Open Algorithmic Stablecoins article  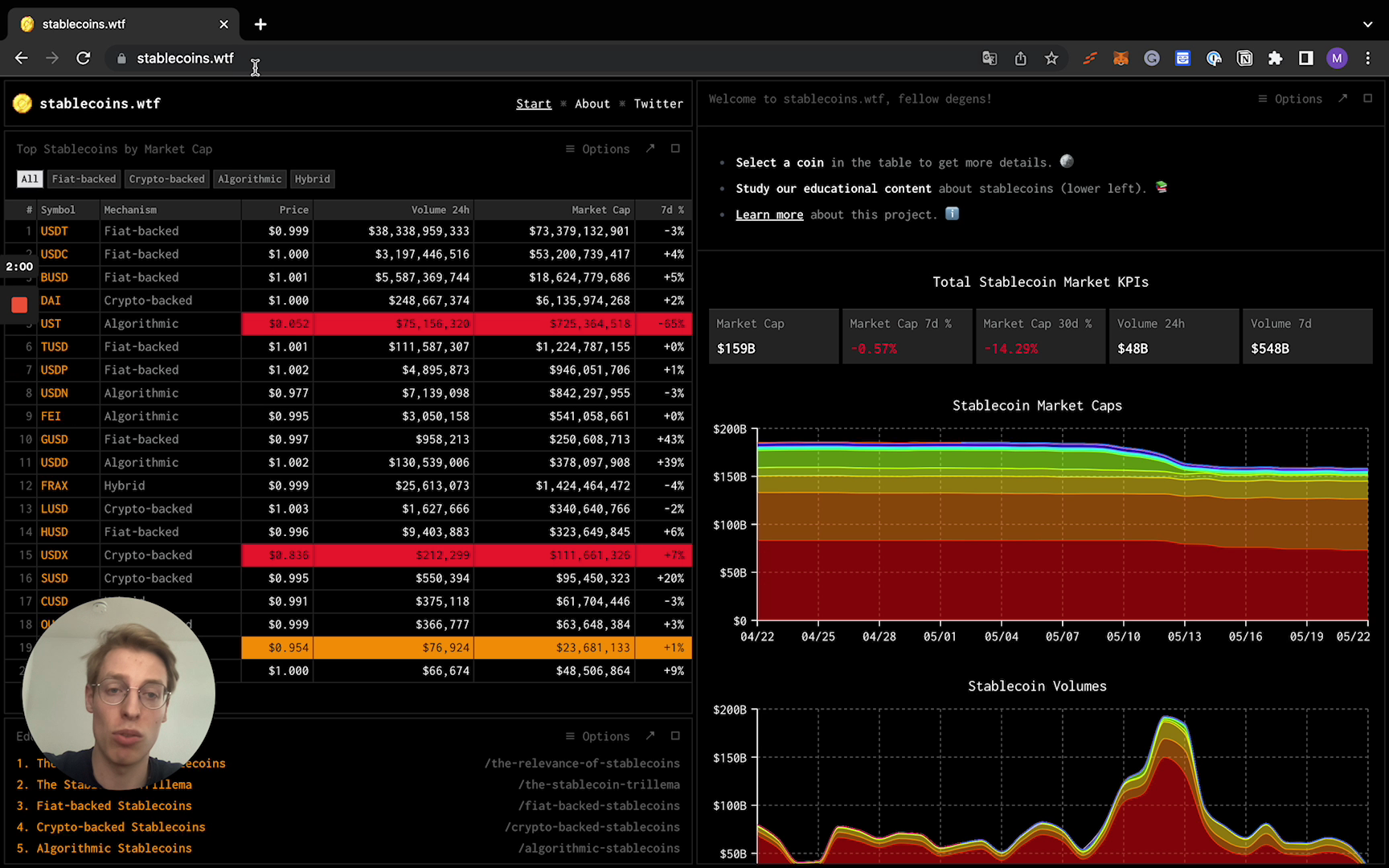(x=114, y=848)
